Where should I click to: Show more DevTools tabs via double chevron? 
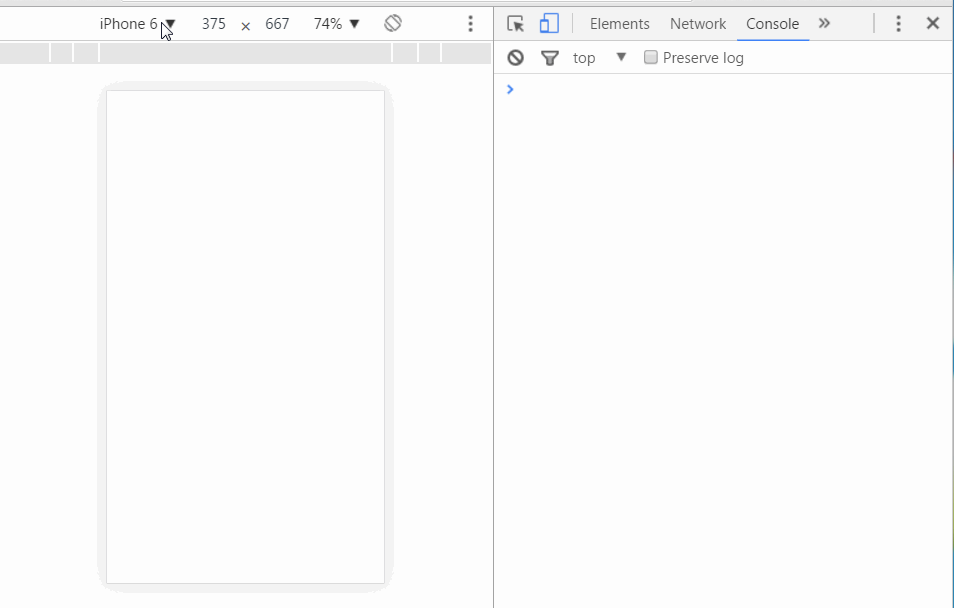click(824, 24)
